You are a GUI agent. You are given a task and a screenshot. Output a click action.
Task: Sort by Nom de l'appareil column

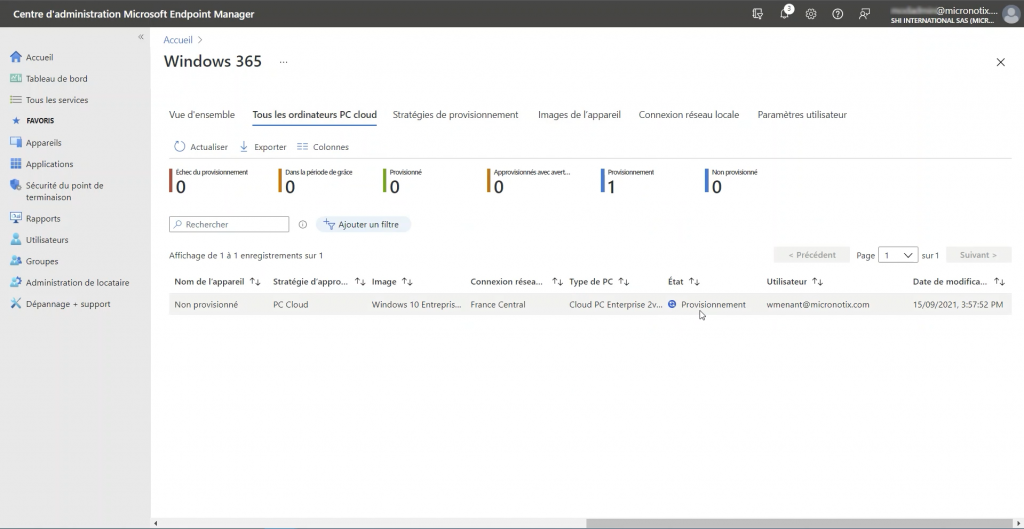click(217, 281)
